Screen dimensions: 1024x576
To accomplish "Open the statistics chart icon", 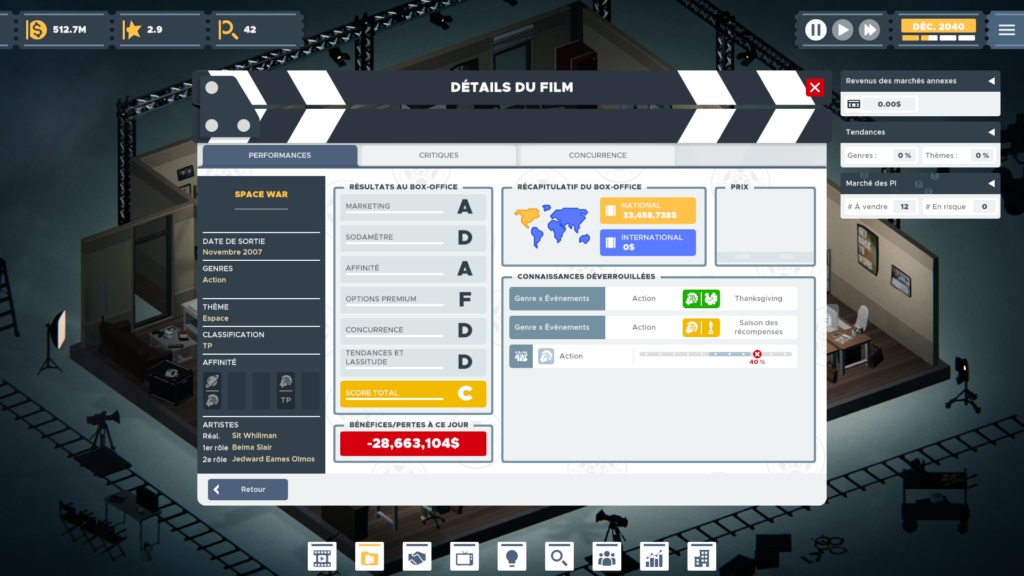I will coord(655,557).
